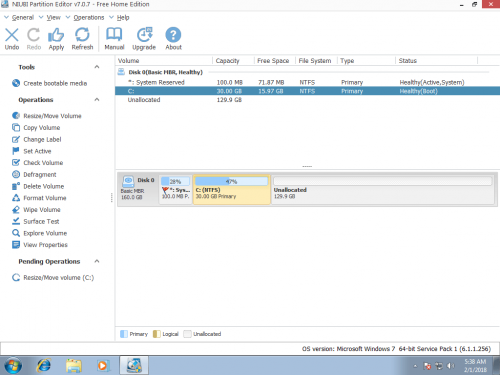Image resolution: width=500 pixels, height=375 pixels.
Task: Click the Primary legend color swatch
Action: pos(124,334)
